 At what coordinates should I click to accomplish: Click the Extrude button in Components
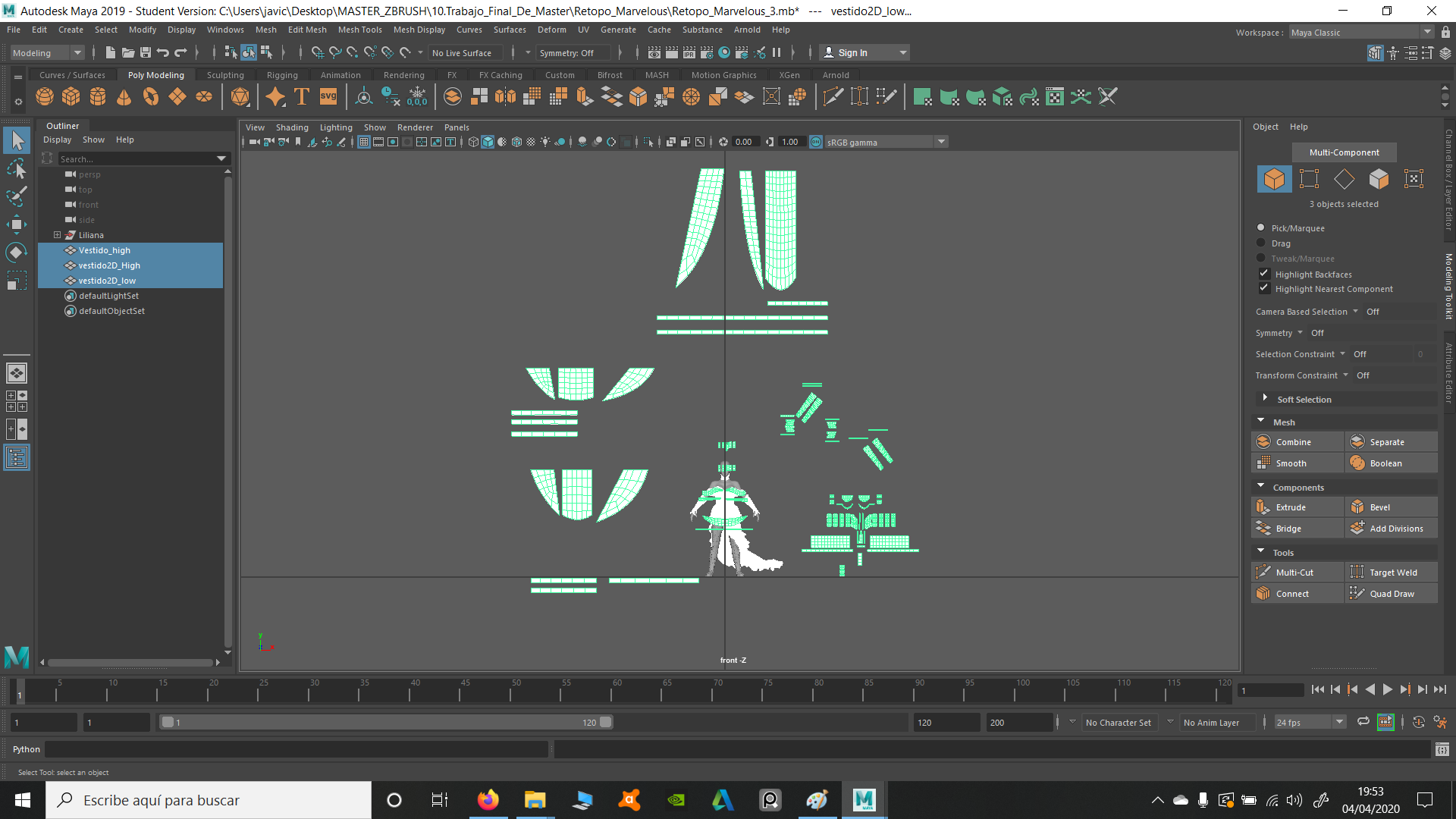point(1290,507)
